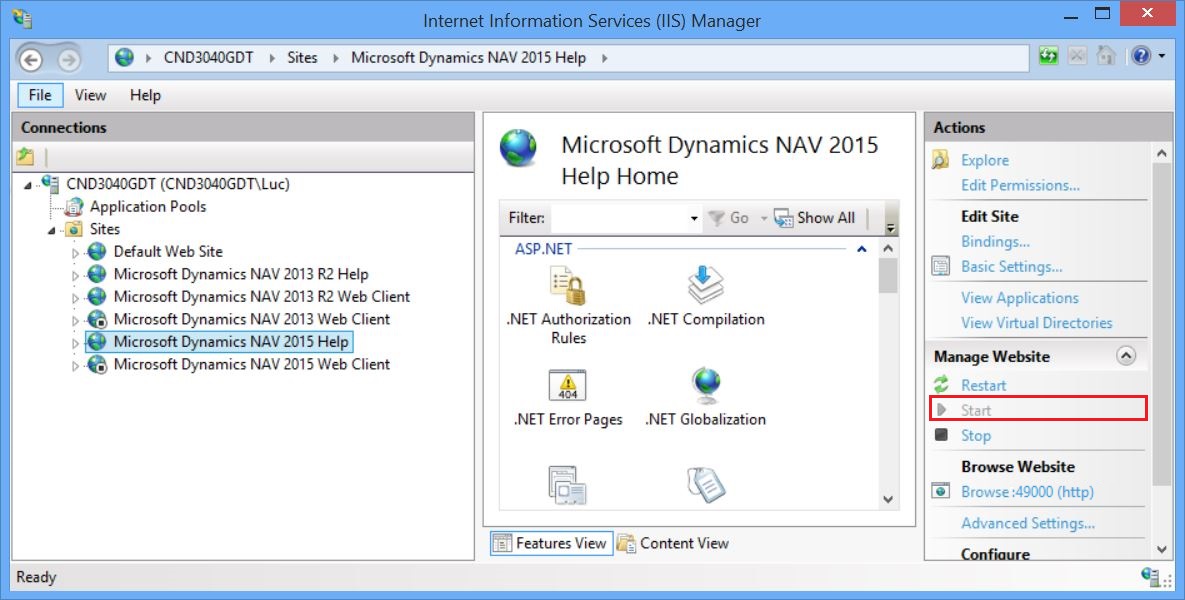This screenshot has height=600, width=1185.
Task: Select Application Pools in the Connections tree
Action: (x=147, y=206)
